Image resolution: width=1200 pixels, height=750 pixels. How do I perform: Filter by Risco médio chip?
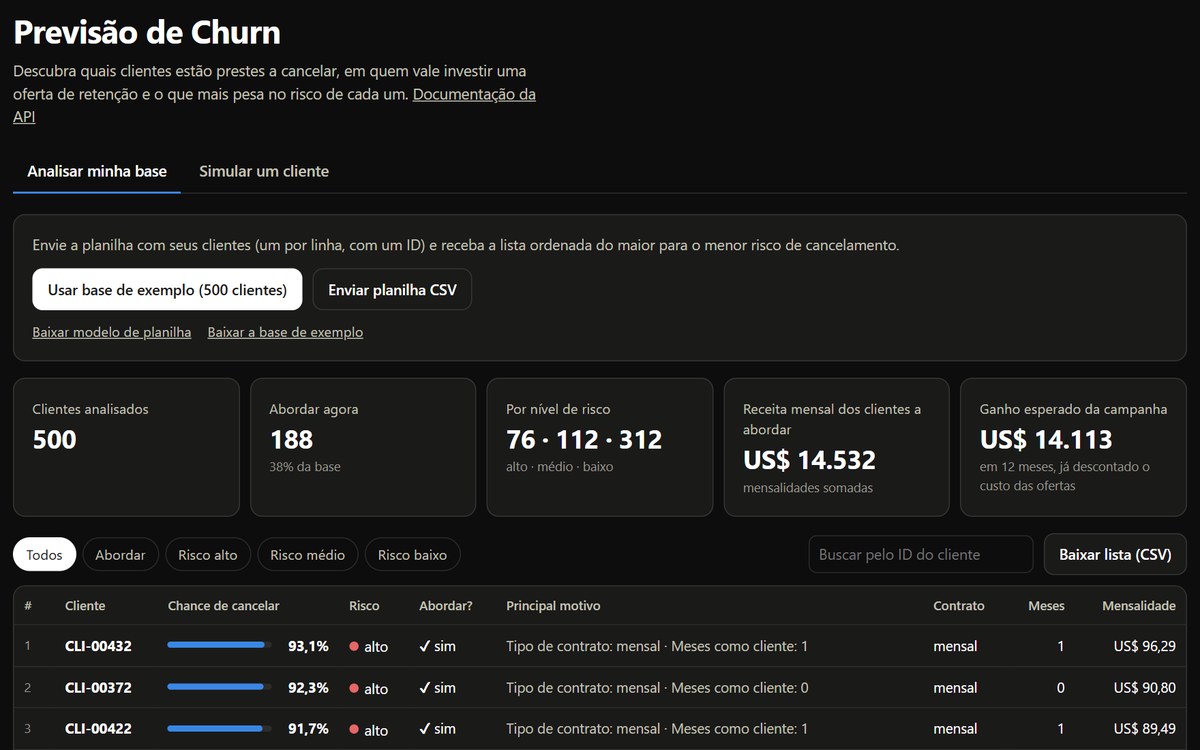307,555
